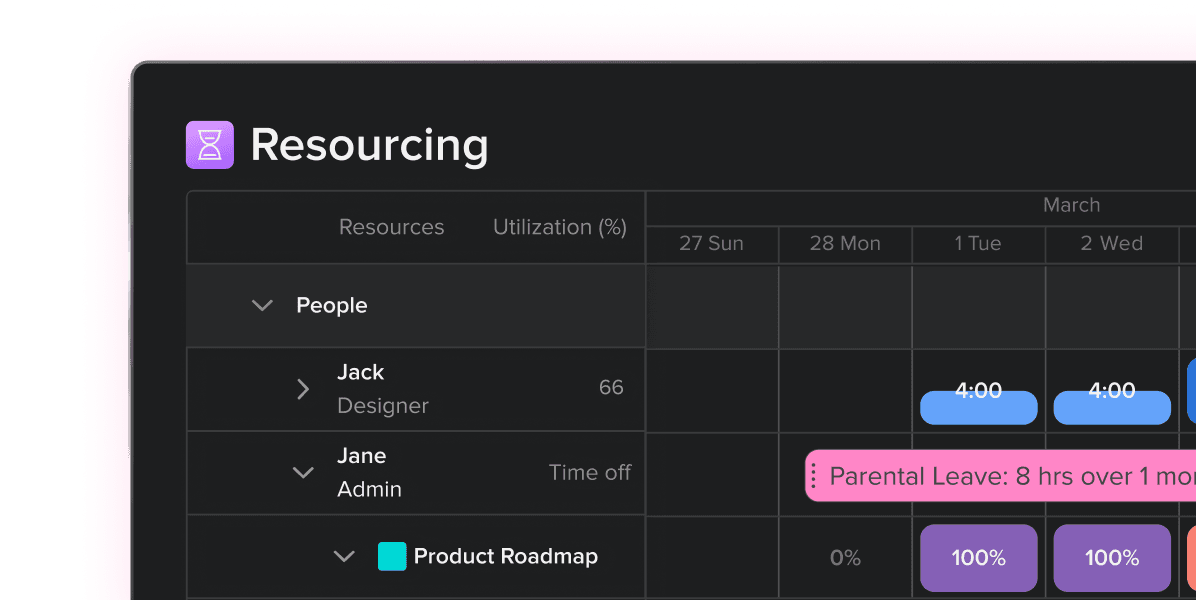The image size is (1196, 600).
Task: Expand Jack's row with the right chevron
Action: pyautogui.click(x=303, y=389)
